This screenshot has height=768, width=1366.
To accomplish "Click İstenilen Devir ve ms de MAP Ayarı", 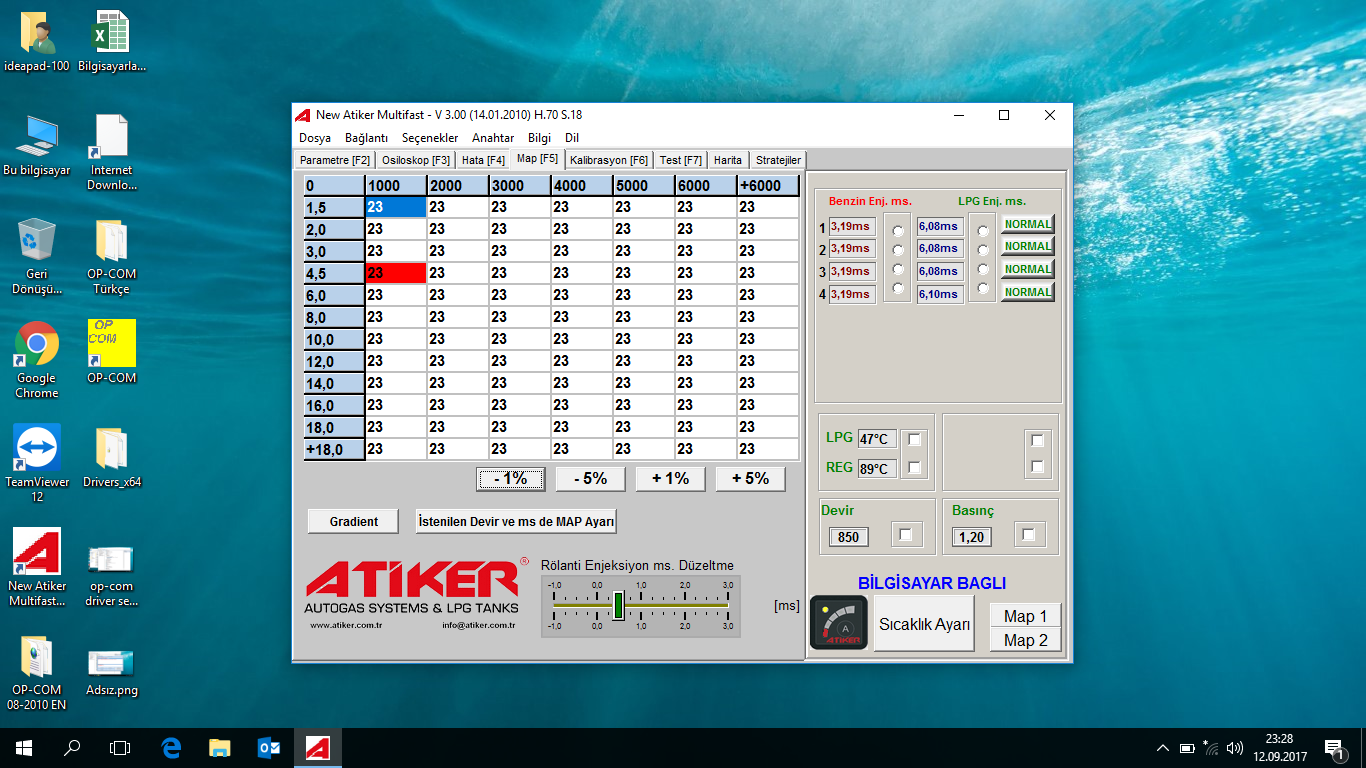I will [x=516, y=521].
